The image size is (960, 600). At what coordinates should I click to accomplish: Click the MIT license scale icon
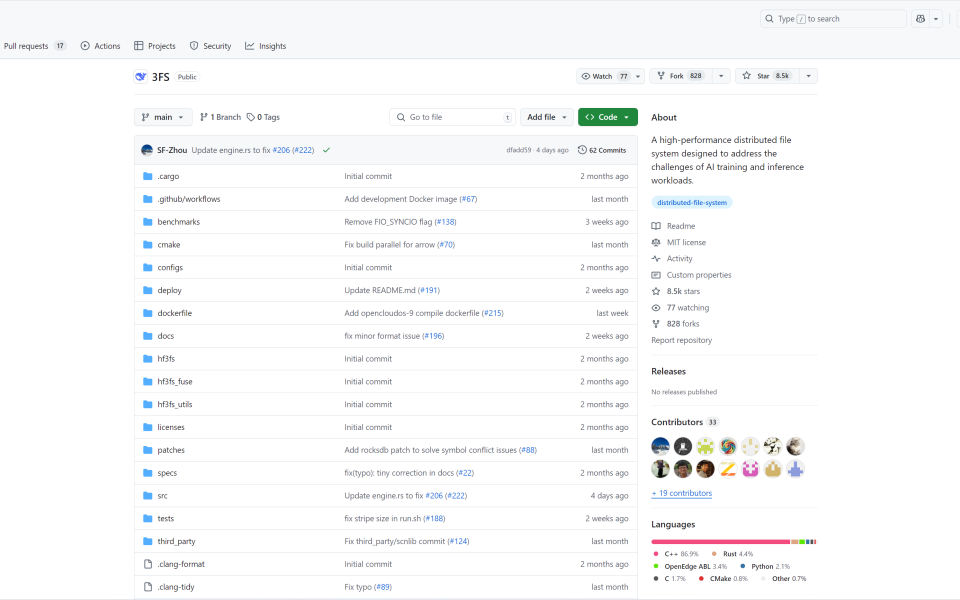click(x=656, y=242)
